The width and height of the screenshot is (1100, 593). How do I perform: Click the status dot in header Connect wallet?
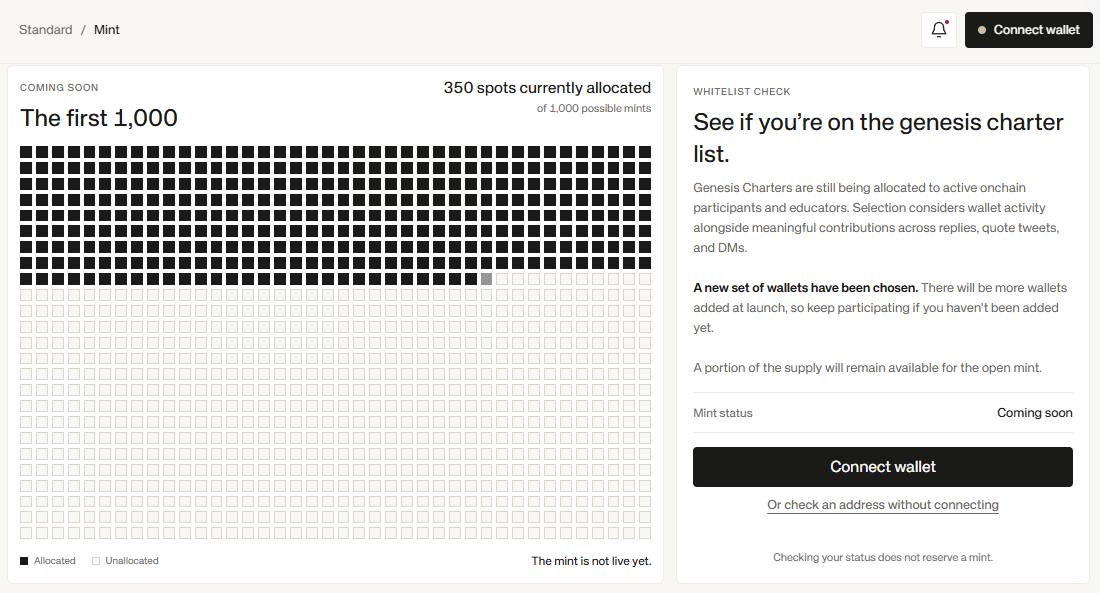[x=982, y=30]
